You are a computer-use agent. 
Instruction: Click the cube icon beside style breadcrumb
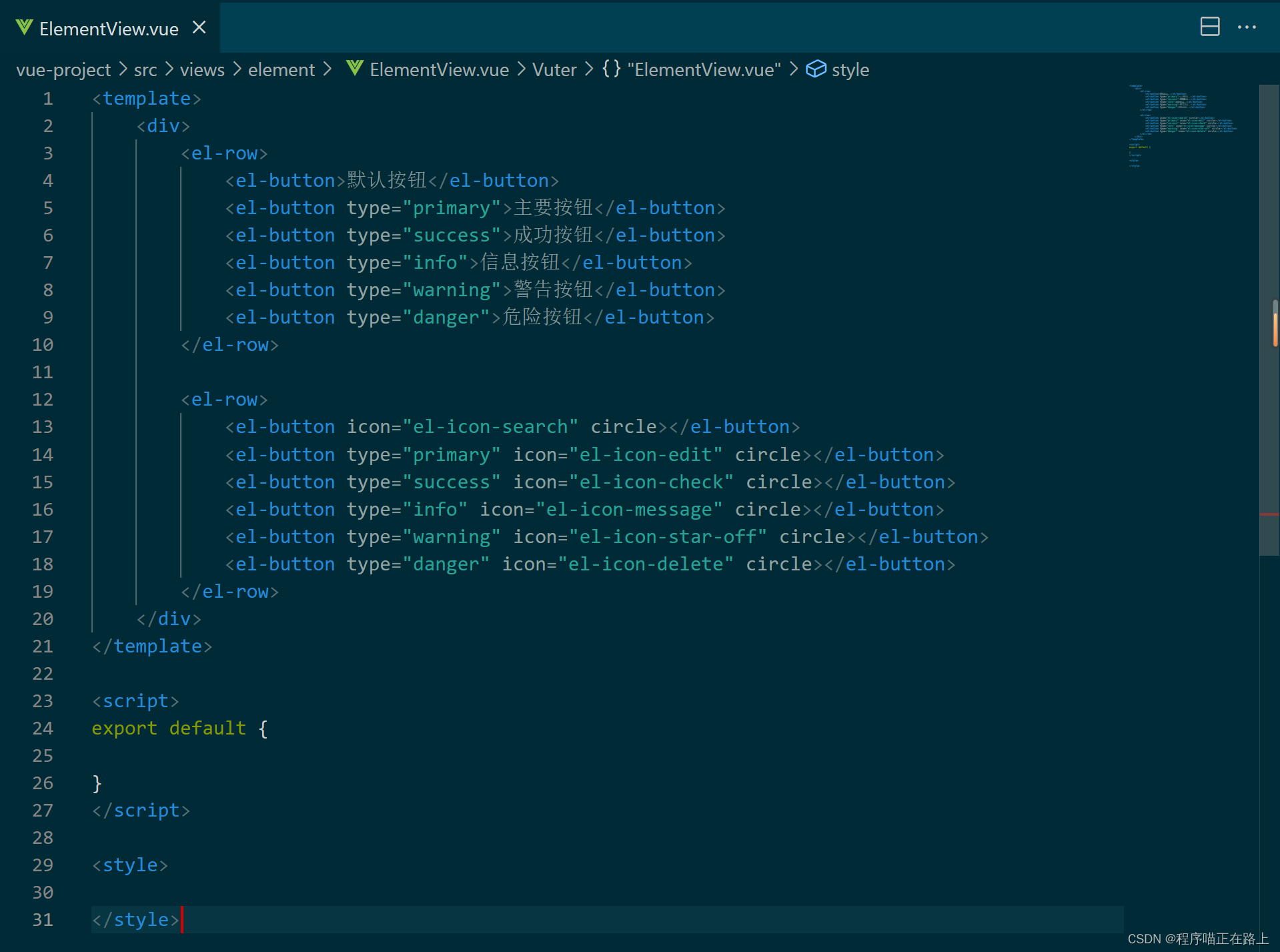(816, 69)
